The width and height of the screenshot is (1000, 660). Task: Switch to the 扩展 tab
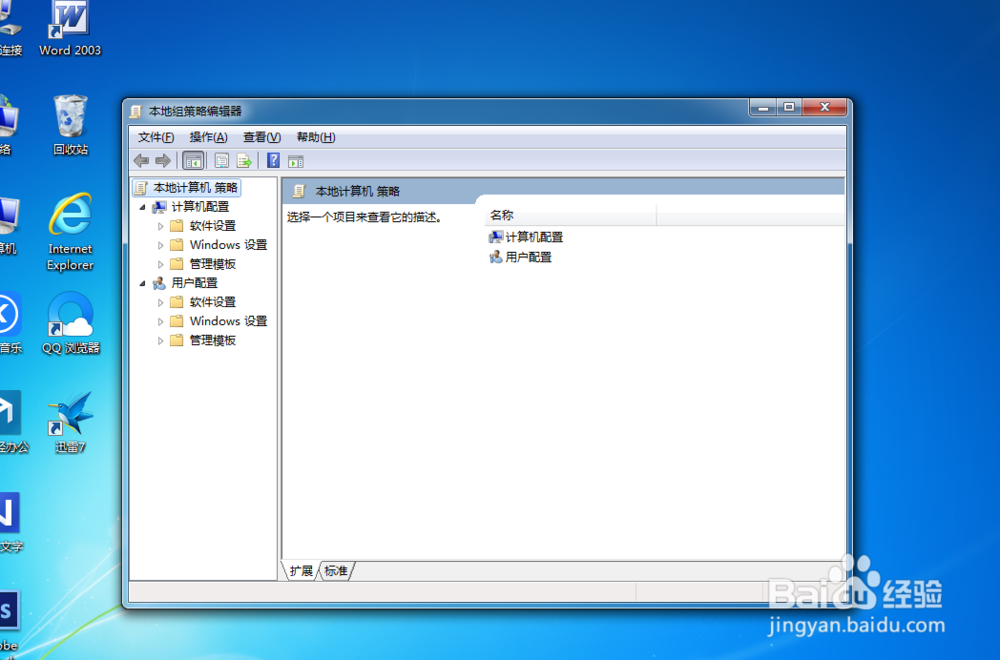(301, 571)
